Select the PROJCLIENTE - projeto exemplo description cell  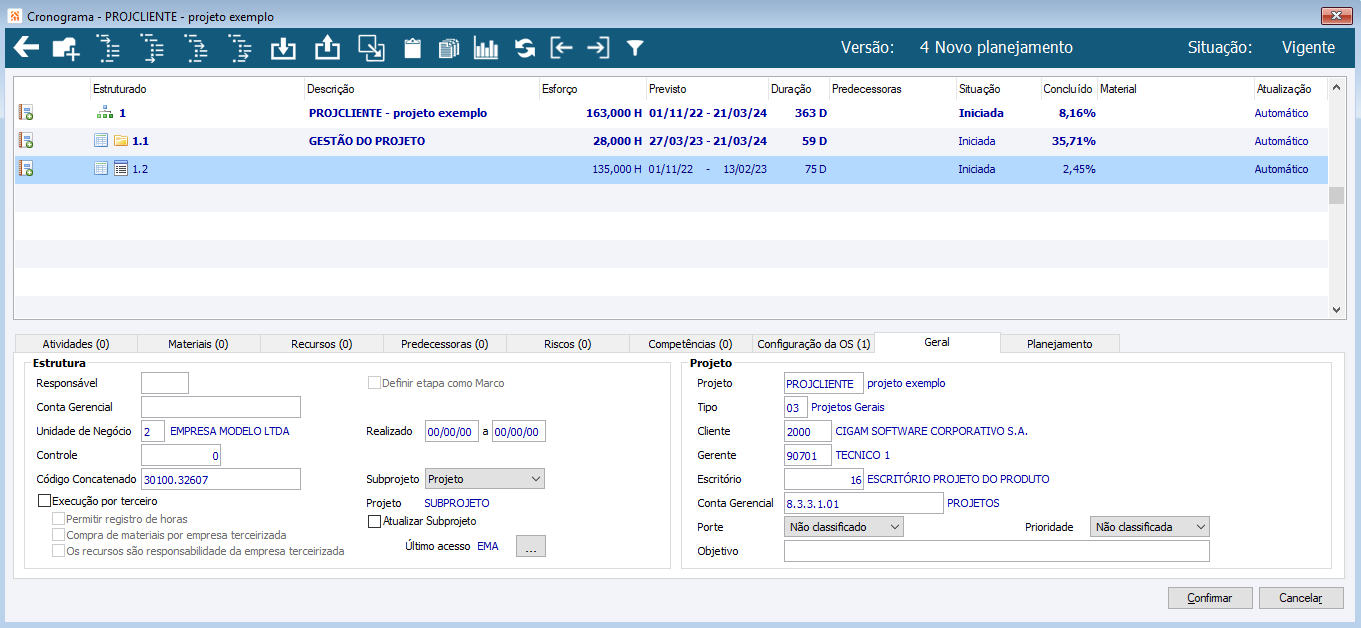pyautogui.click(x=397, y=113)
